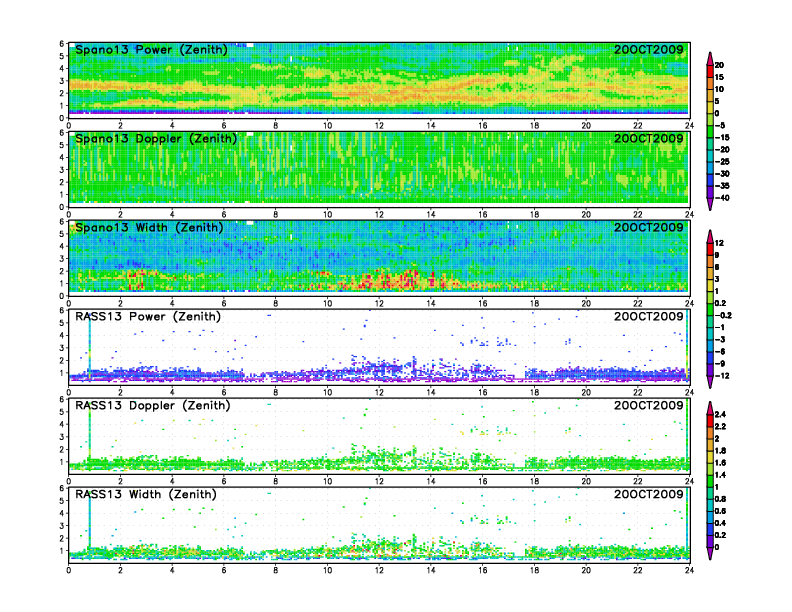Viewport: 792px width, 612px height.
Task: Select the 20OCT2009 date in RASS13 Doppler panel
Action: (649, 405)
